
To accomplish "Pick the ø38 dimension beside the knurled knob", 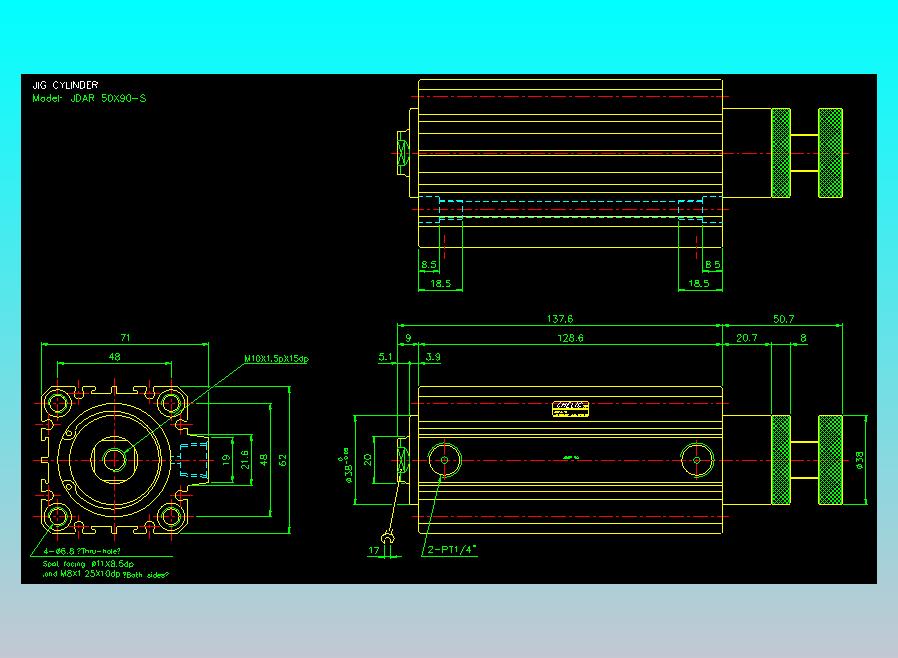I will tap(860, 460).
